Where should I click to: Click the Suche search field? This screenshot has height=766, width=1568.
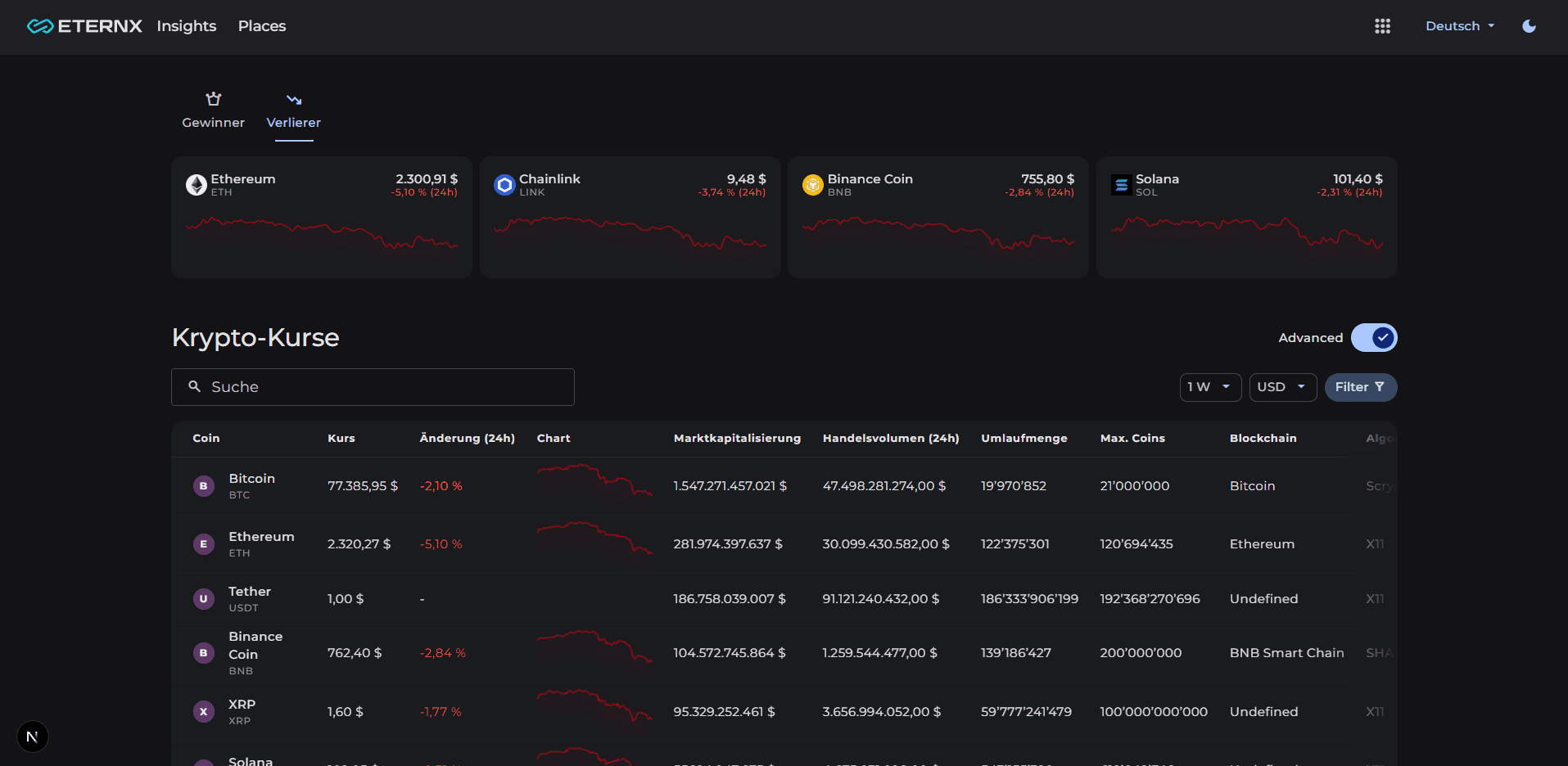click(373, 387)
